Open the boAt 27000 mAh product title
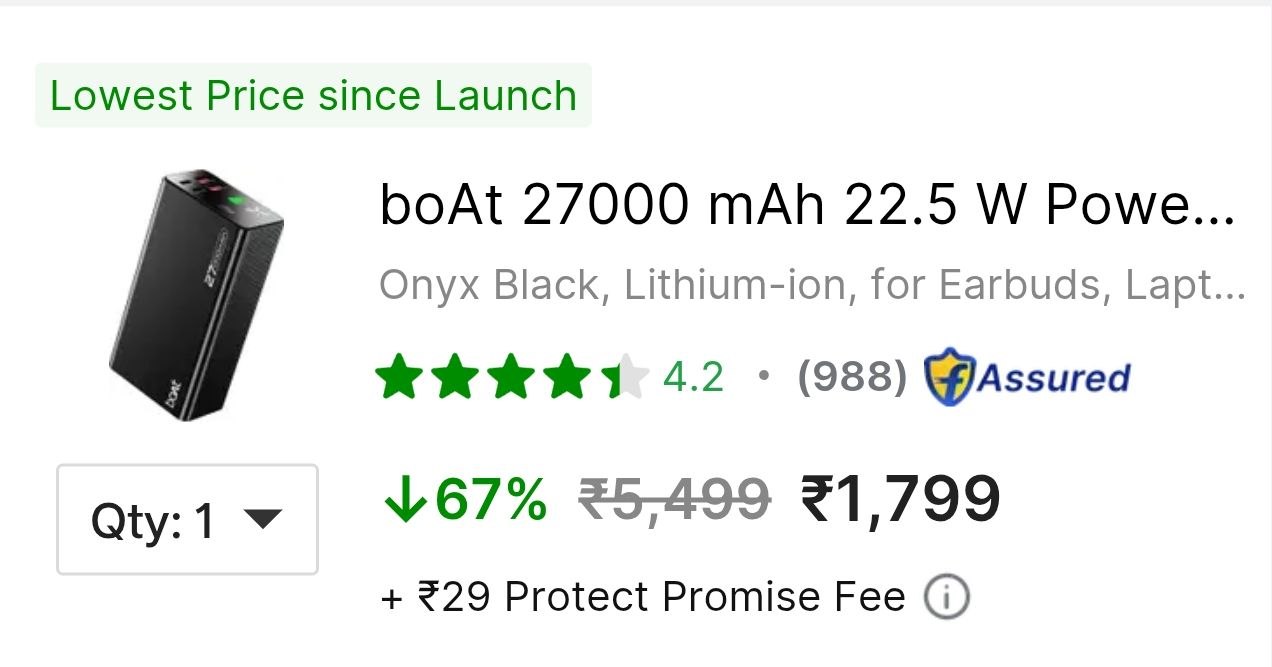Screen dimensions: 1272x667 click(808, 206)
